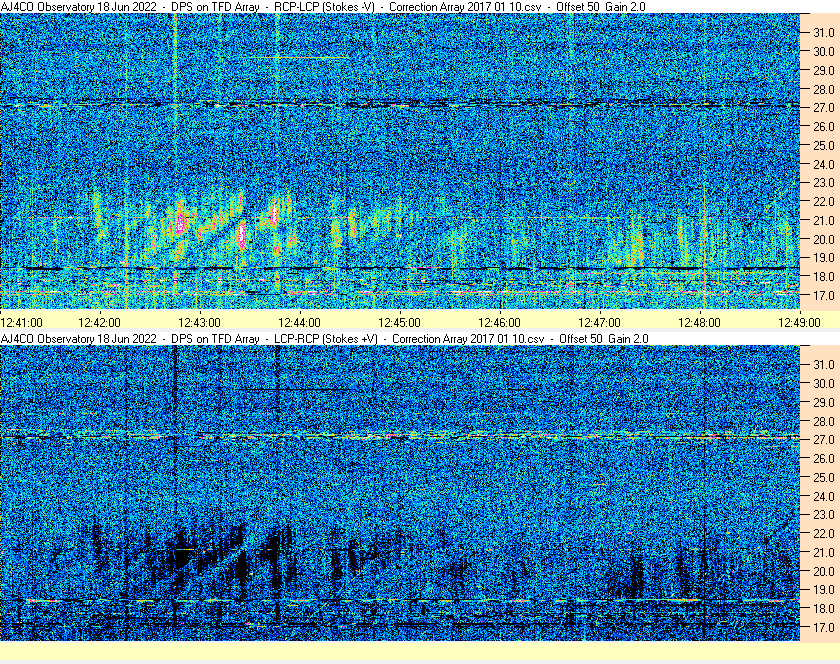Screen dimensions: 840x664
Task: Pick the 31.0 frequency label in LCP-RCP panel
Action: pyautogui.click(x=824, y=364)
